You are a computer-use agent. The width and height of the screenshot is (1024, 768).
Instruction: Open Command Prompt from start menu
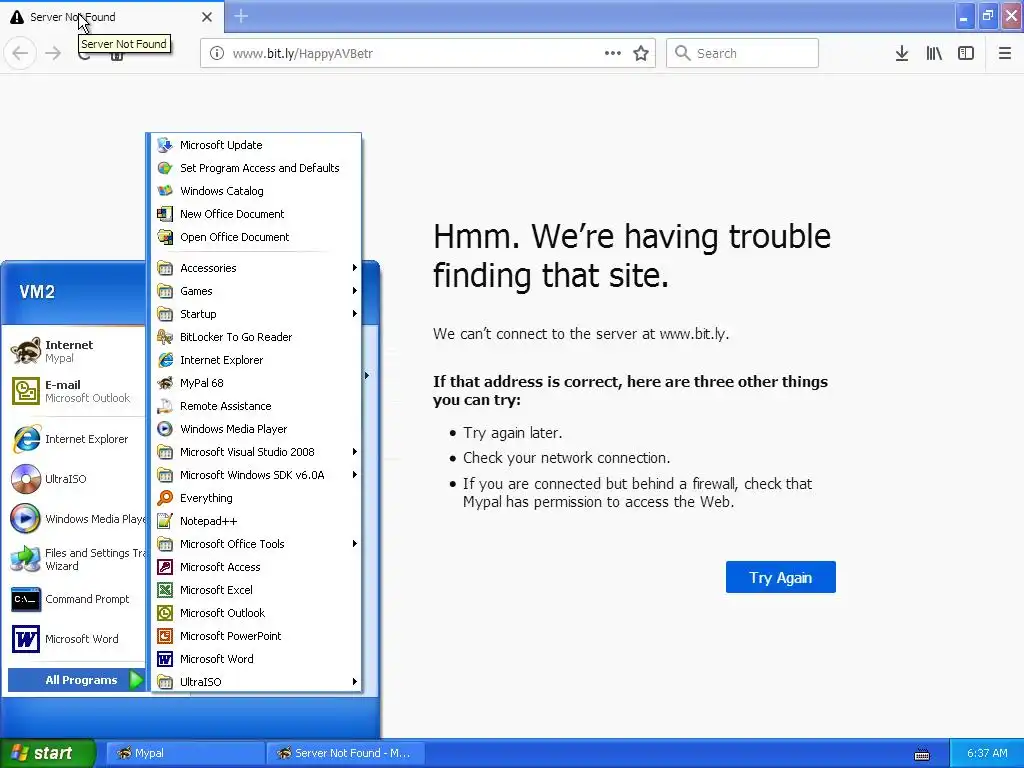coord(76,599)
